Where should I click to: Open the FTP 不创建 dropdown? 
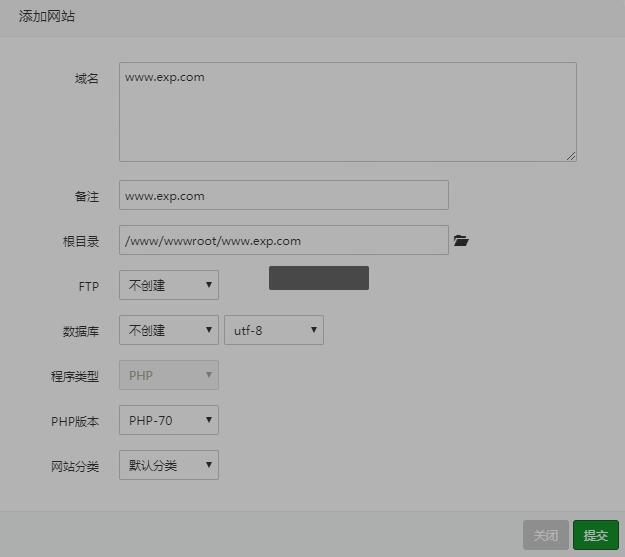[x=169, y=285]
